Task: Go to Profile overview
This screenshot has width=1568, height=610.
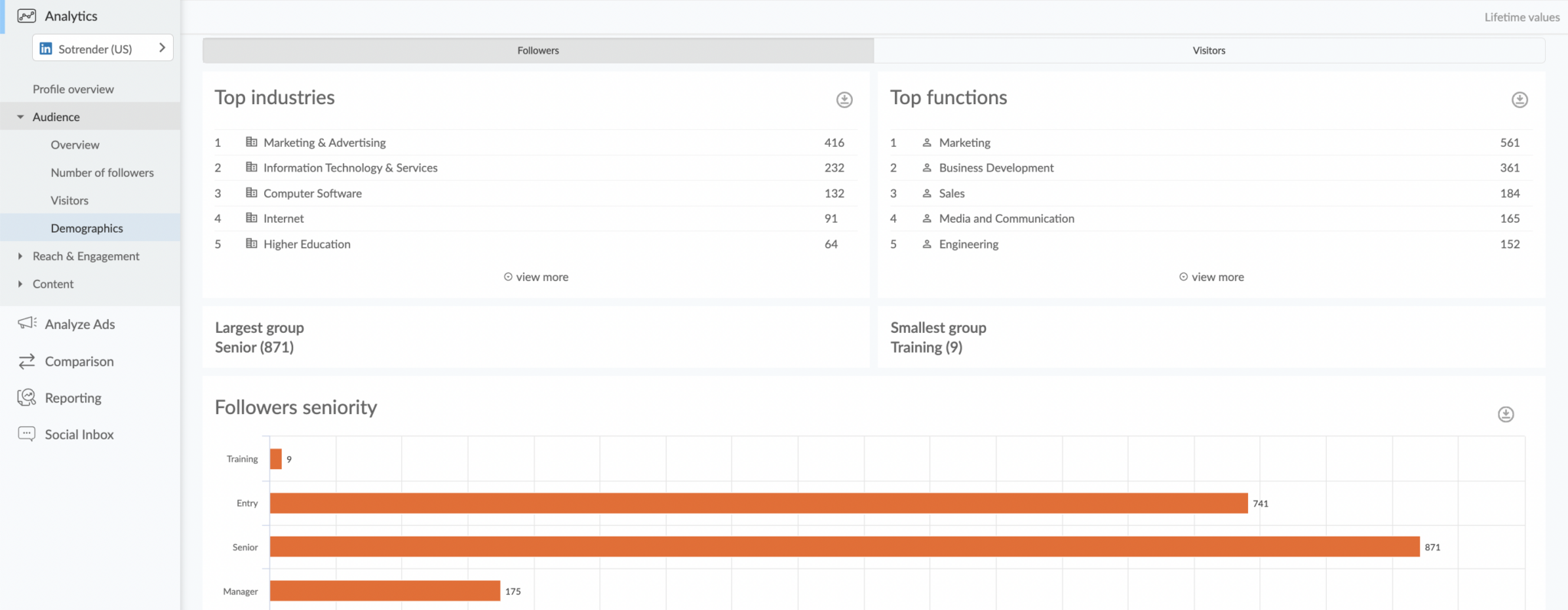Action: pos(73,90)
